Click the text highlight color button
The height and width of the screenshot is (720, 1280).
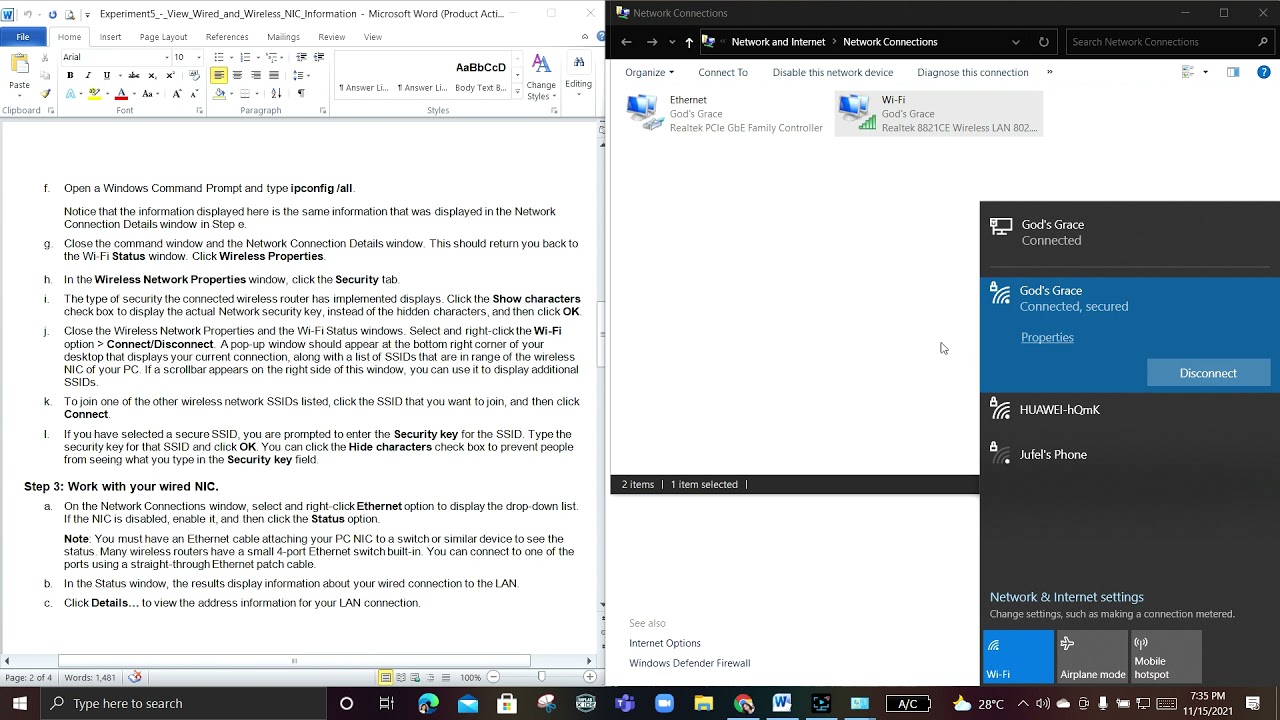[94, 93]
